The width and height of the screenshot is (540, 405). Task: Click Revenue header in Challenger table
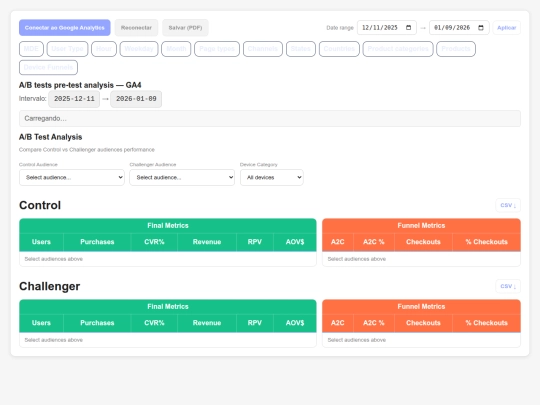pos(207,323)
